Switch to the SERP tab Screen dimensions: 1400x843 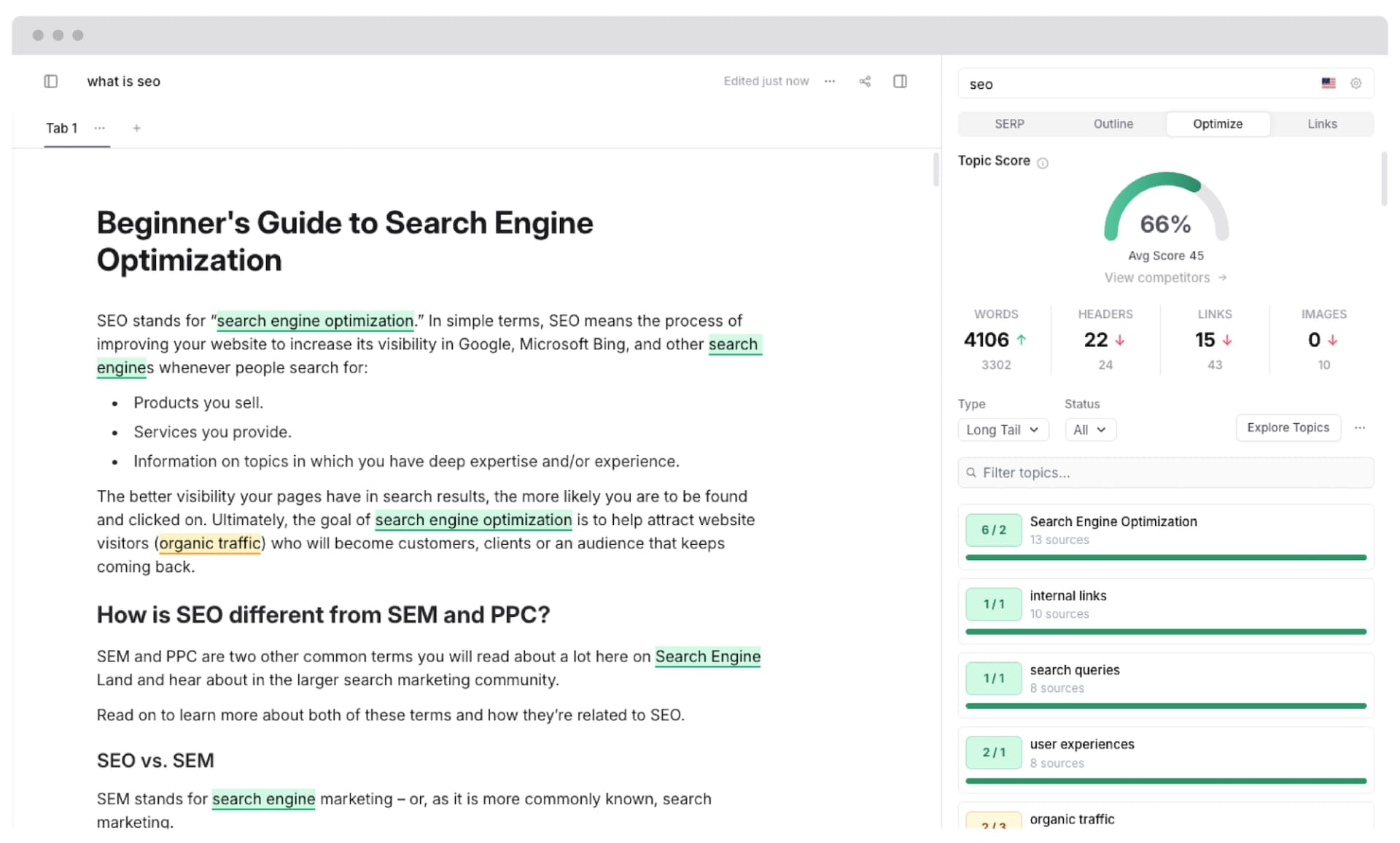coord(1009,124)
